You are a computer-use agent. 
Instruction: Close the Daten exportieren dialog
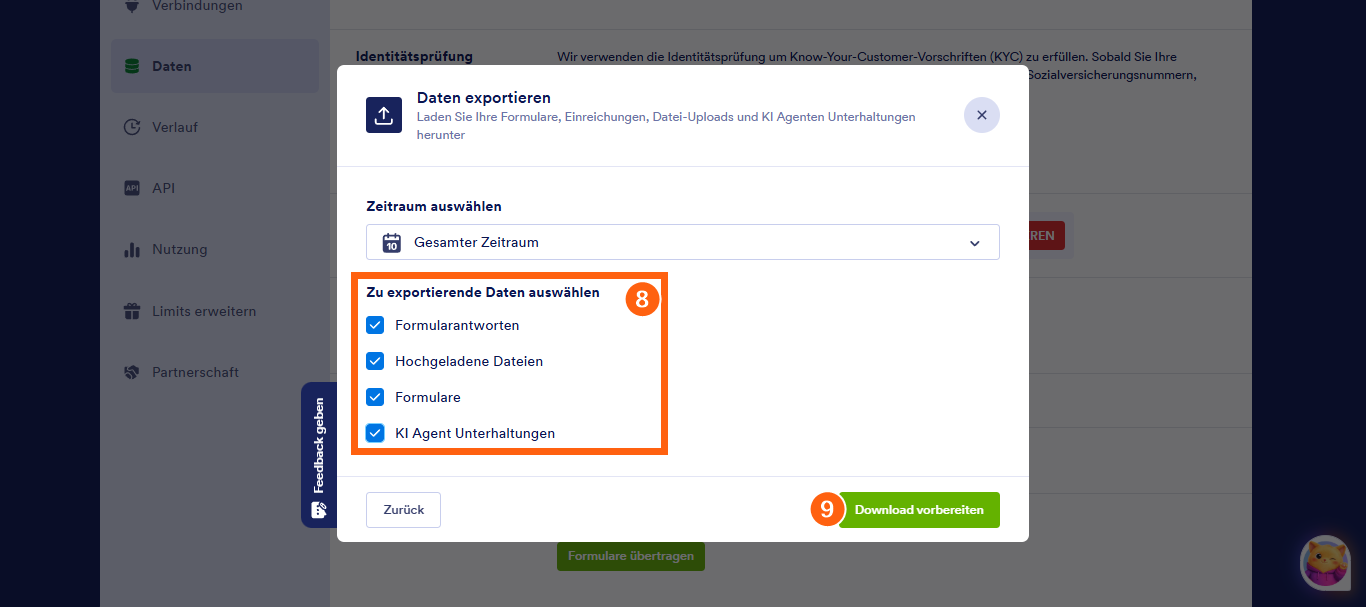(982, 115)
